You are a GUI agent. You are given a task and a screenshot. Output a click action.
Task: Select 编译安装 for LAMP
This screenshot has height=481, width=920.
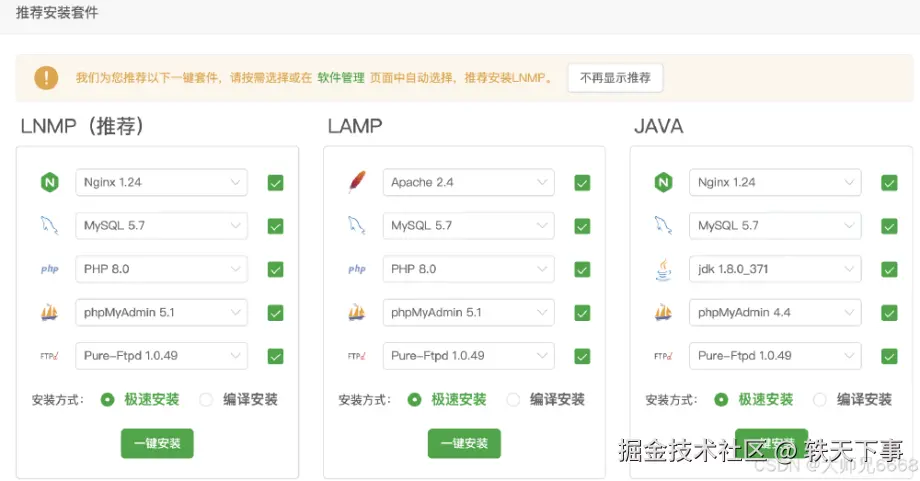click(513, 400)
